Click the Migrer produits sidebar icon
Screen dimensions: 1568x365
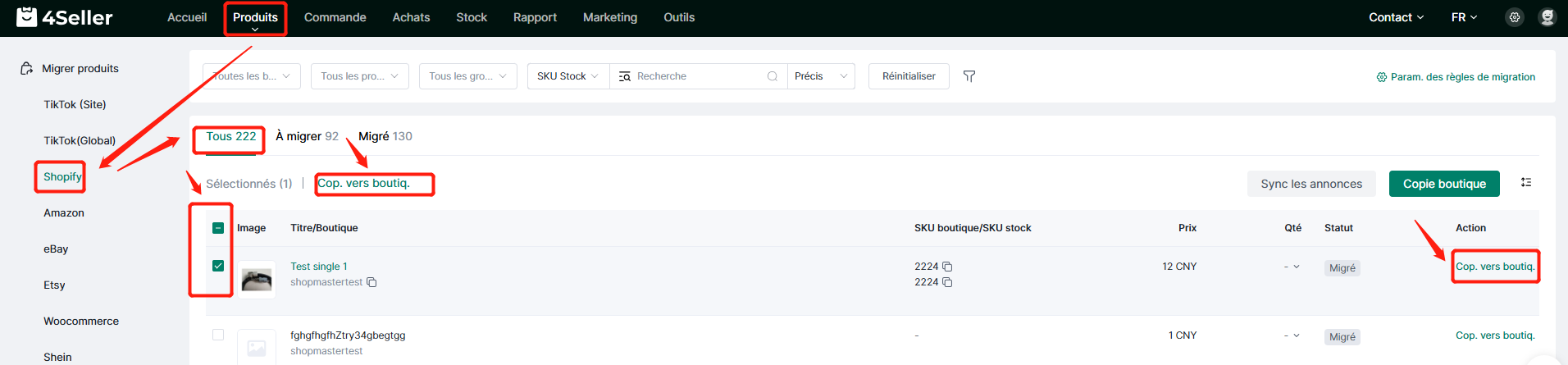point(26,68)
